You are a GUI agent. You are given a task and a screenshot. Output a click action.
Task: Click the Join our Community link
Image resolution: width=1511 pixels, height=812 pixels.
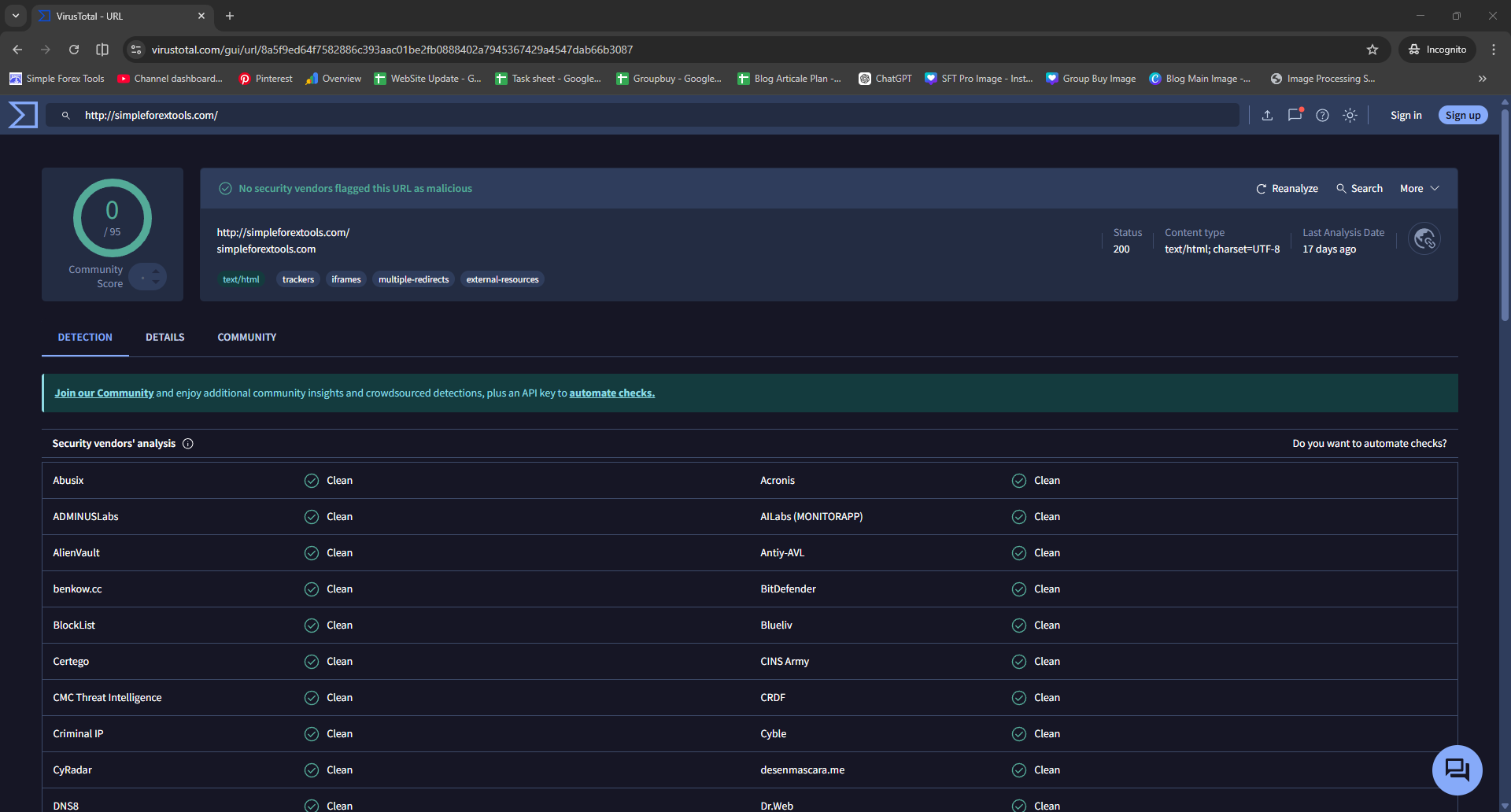[x=104, y=393]
